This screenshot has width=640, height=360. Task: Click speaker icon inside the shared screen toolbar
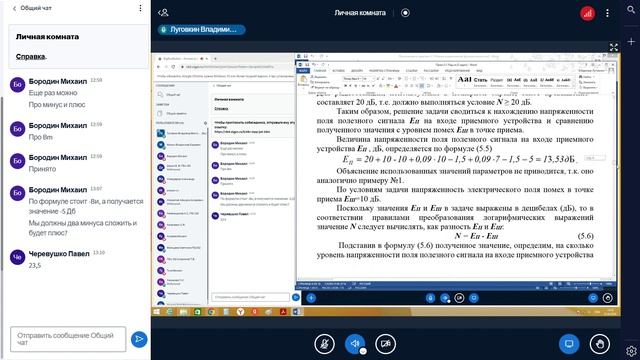pos(445,298)
